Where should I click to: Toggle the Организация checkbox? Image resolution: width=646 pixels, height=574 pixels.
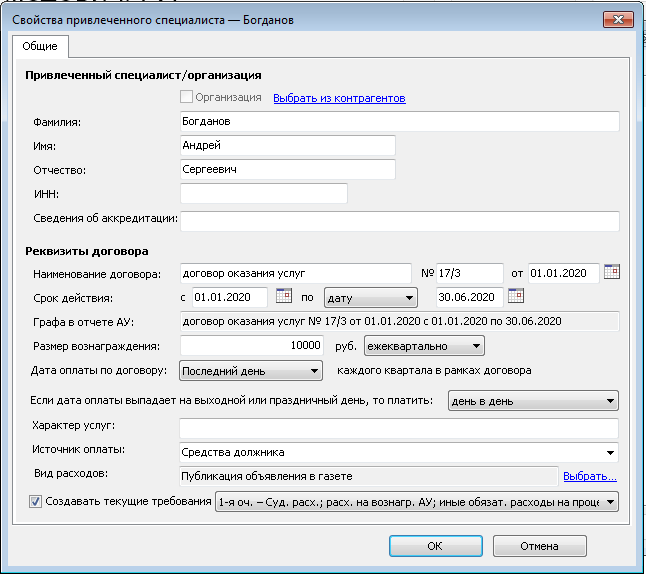point(185,98)
